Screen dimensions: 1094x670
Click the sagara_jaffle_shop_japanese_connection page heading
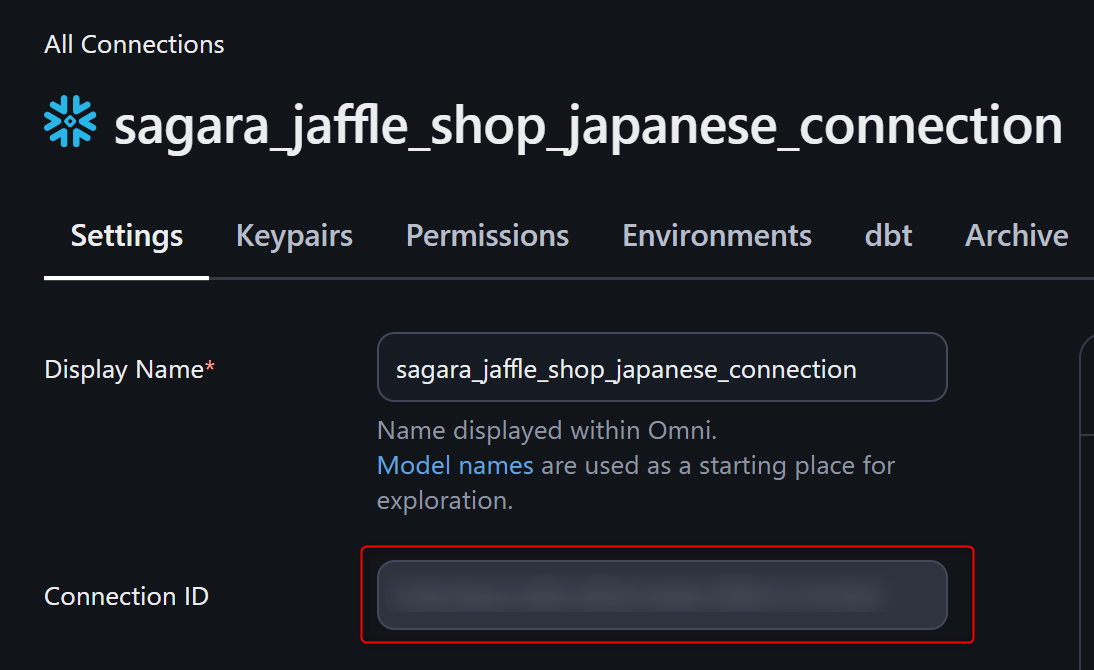pyautogui.click(x=587, y=125)
